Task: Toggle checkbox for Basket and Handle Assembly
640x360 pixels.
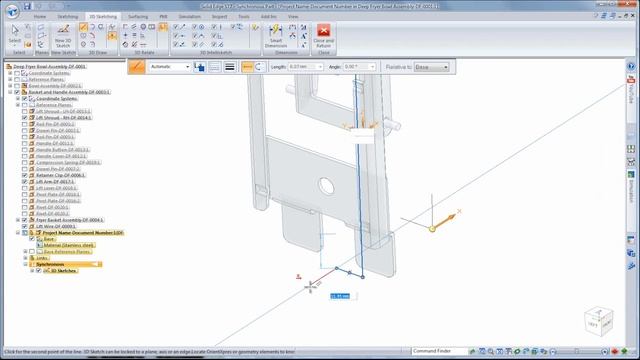Action: point(17,92)
